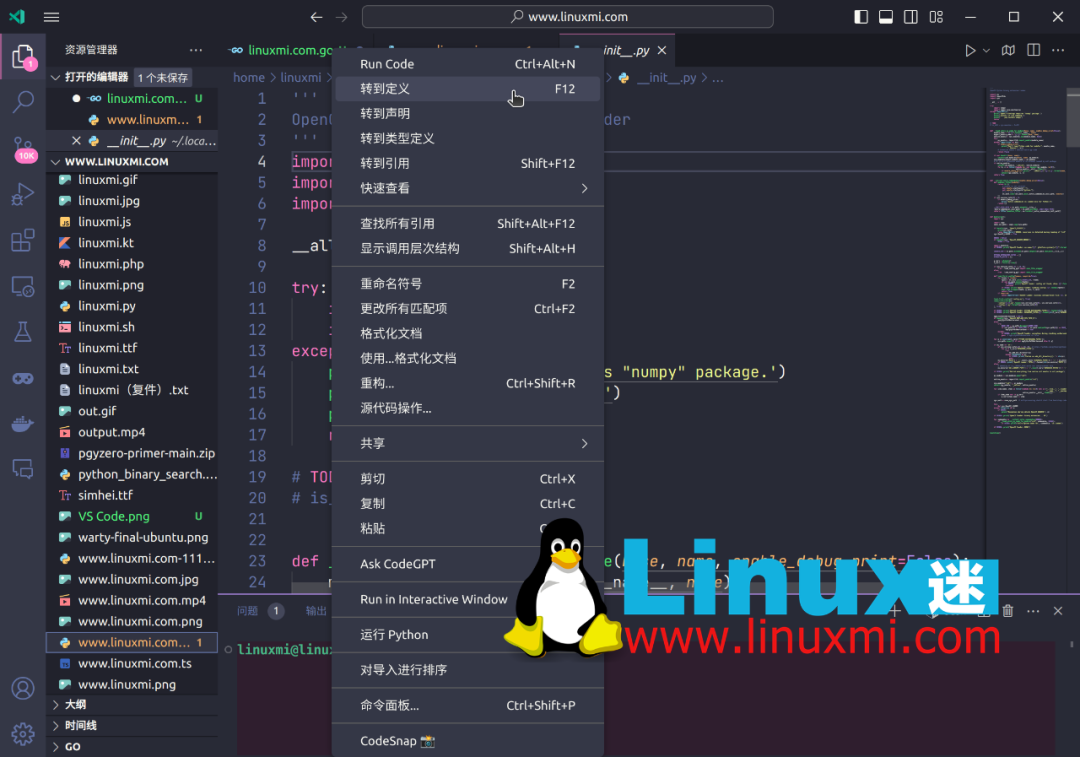Switch to 问题 problems panel tab
This screenshot has height=757, width=1080.
247,611
